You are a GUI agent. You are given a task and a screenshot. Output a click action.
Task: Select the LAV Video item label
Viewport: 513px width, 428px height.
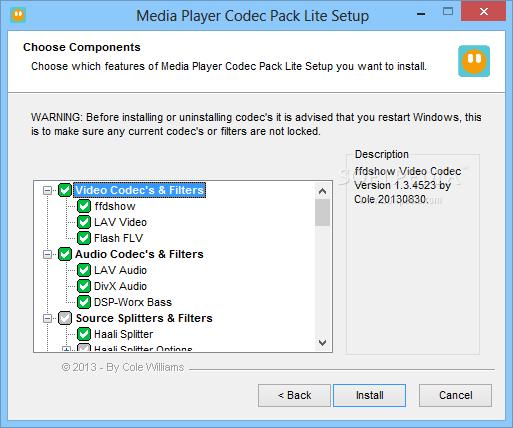coord(120,222)
